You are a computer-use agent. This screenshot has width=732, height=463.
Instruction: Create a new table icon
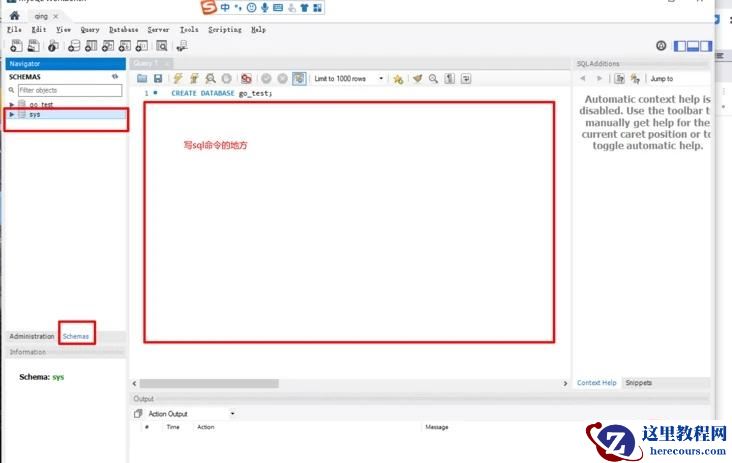[91, 46]
